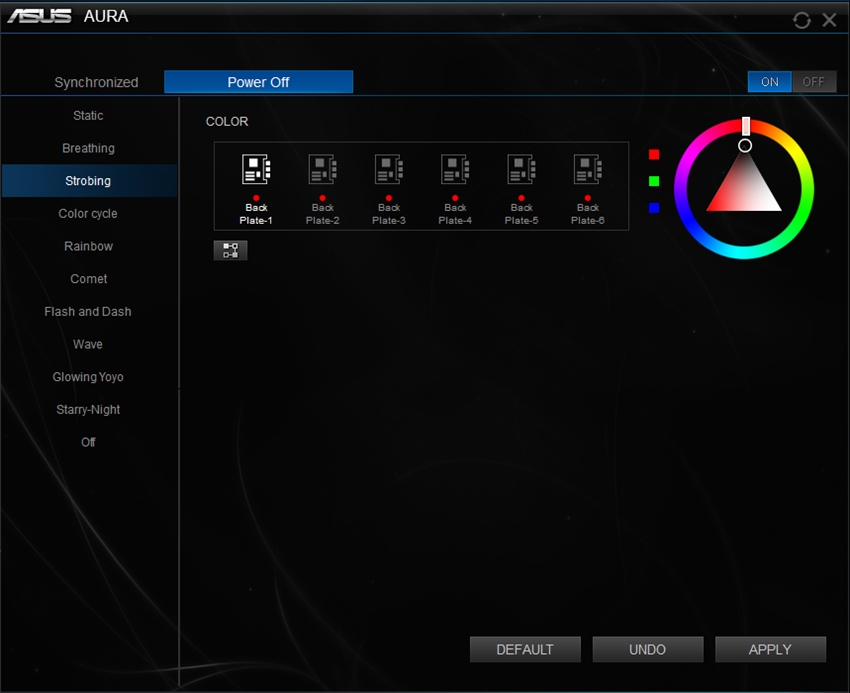
Task: Click the cyan area of hue ring
Action: [x=744, y=252]
